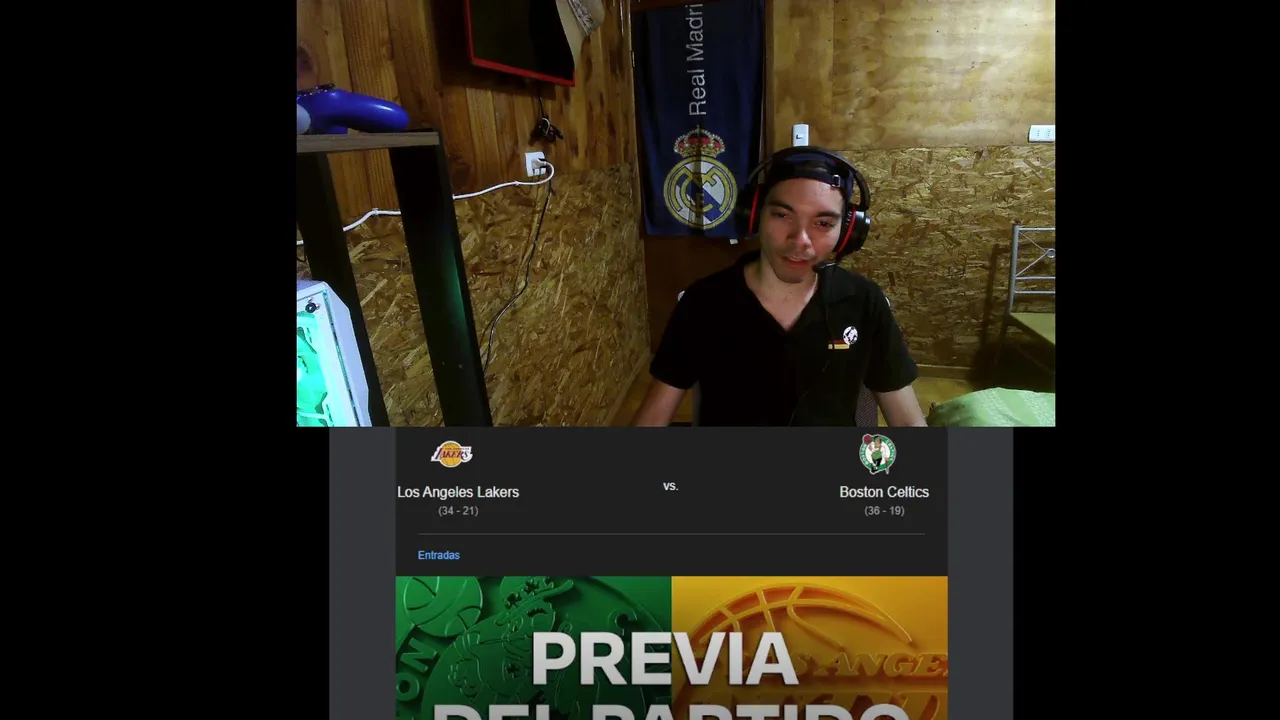Select the Los Angeles Lakers team name
The image size is (1280, 720).
pos(458,492)
